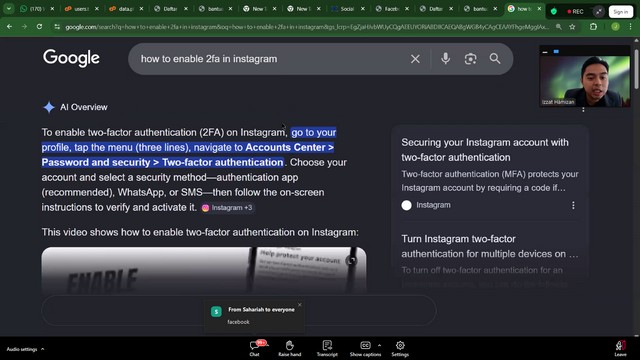Open the browser three-dot menu

(x=631, y=27)
